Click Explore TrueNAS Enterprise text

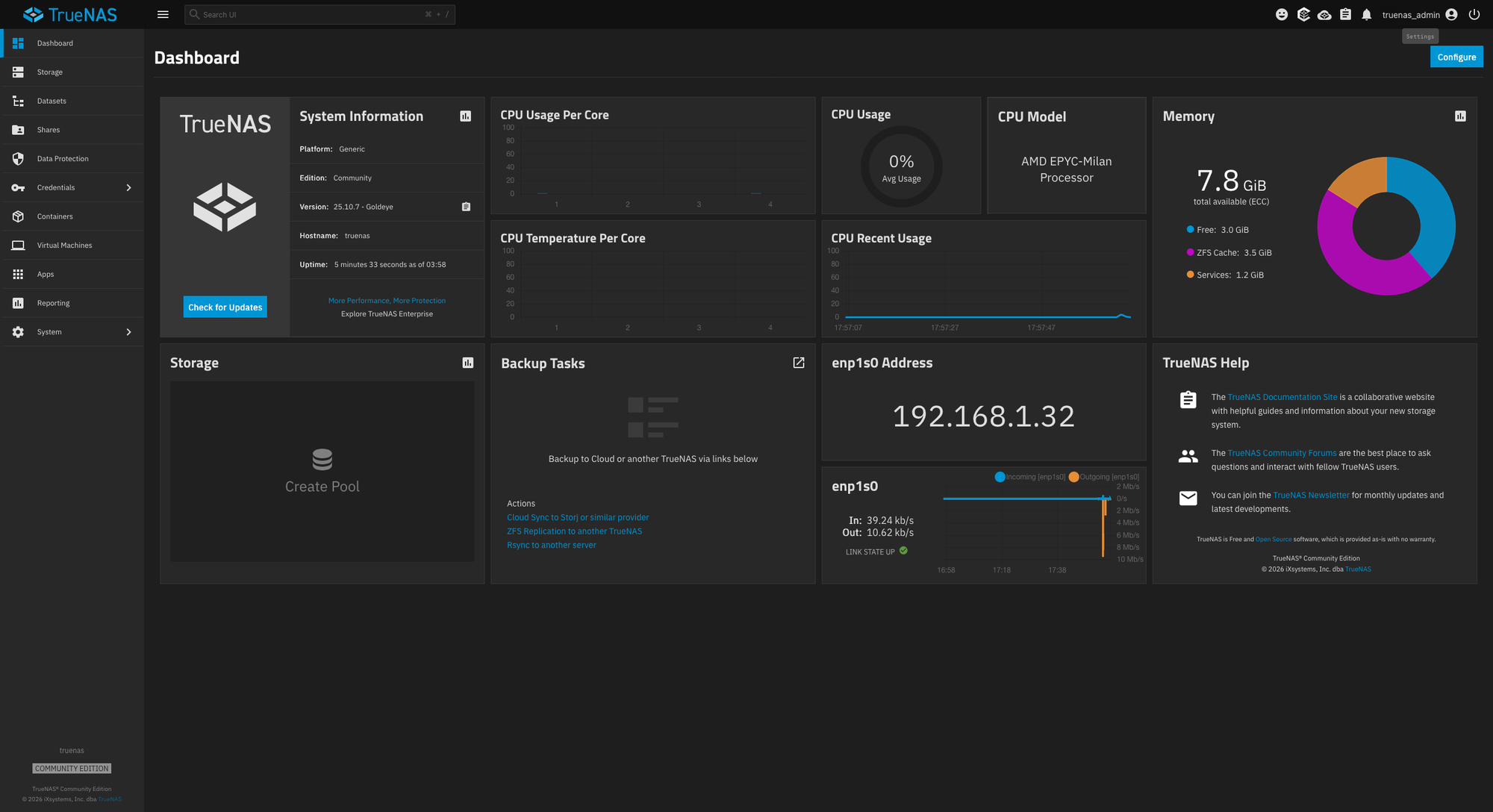coord(387,314)
